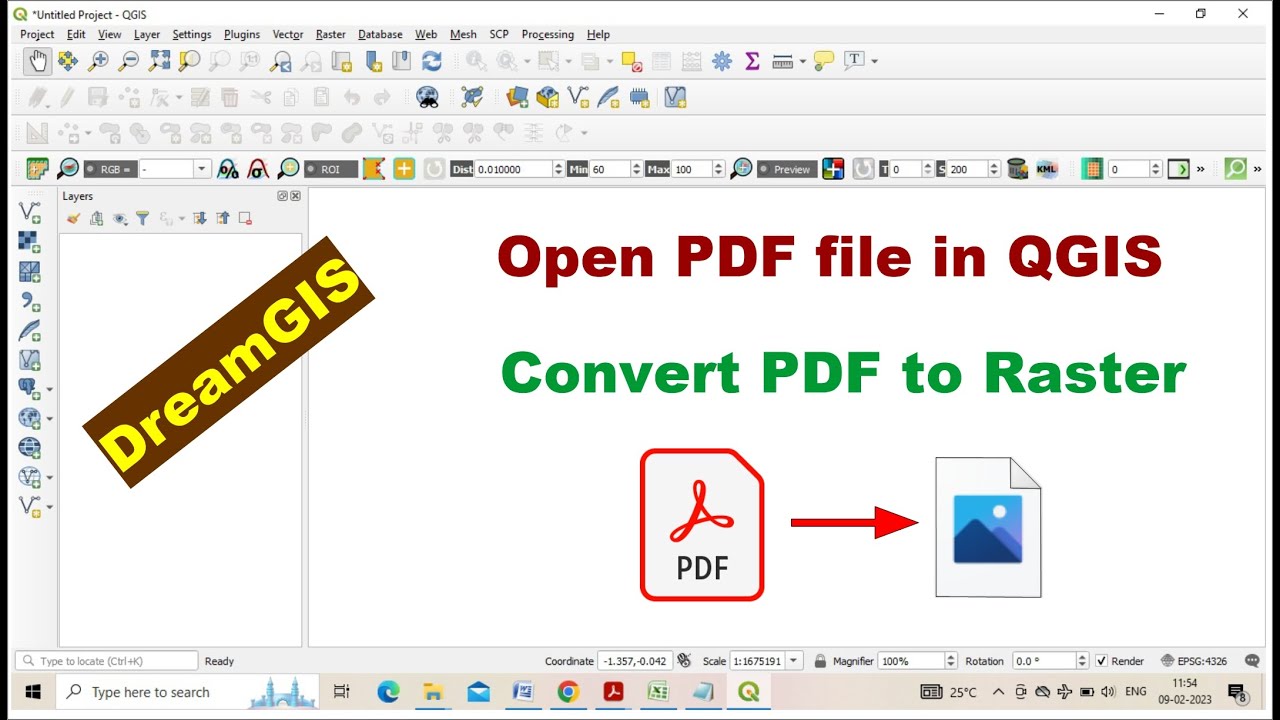Click SCP create ROI plus button
Screen dimensions: 1280x720
[x=404, y=169]
